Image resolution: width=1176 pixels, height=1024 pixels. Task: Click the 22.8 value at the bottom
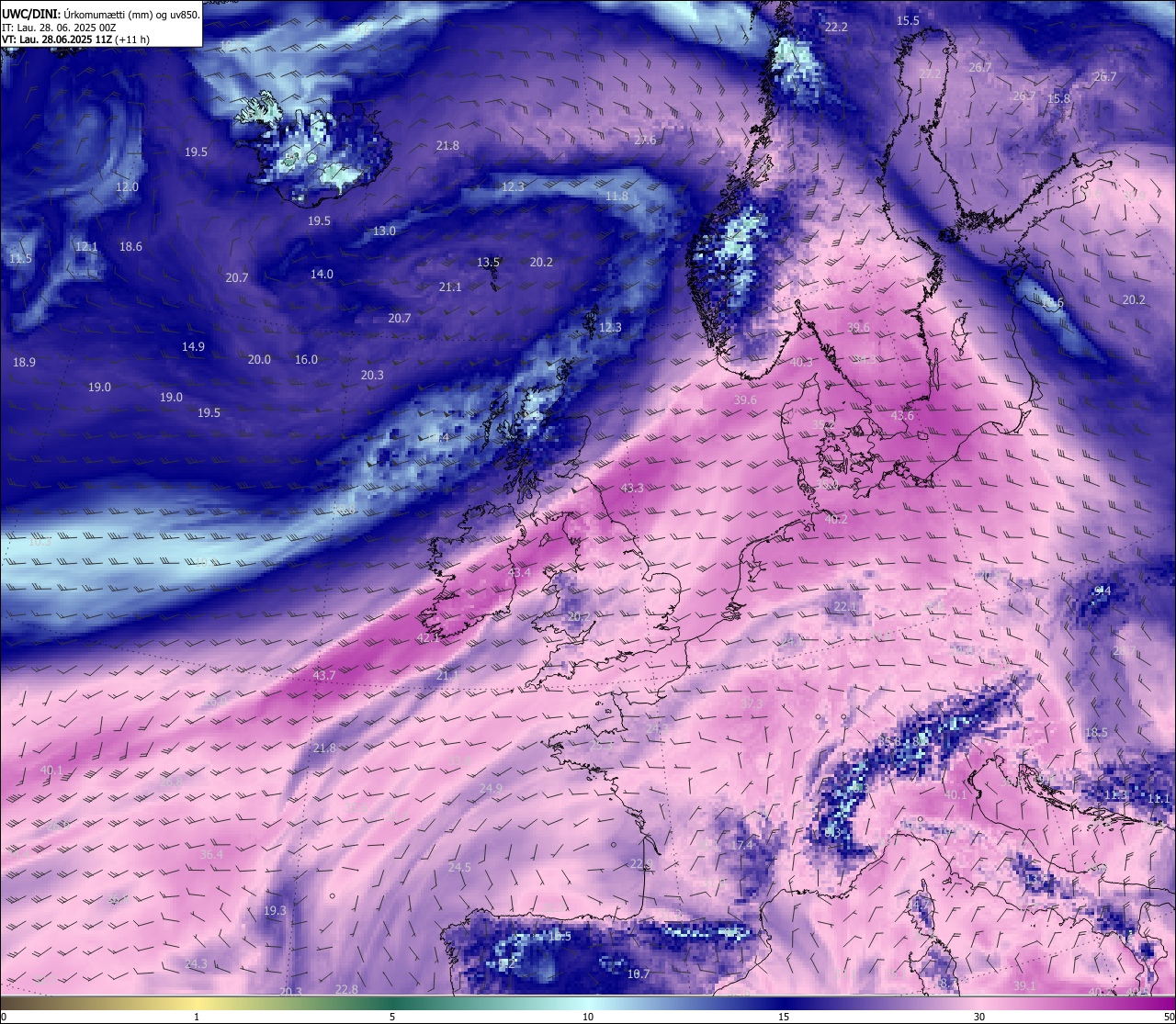coord(346,989)
